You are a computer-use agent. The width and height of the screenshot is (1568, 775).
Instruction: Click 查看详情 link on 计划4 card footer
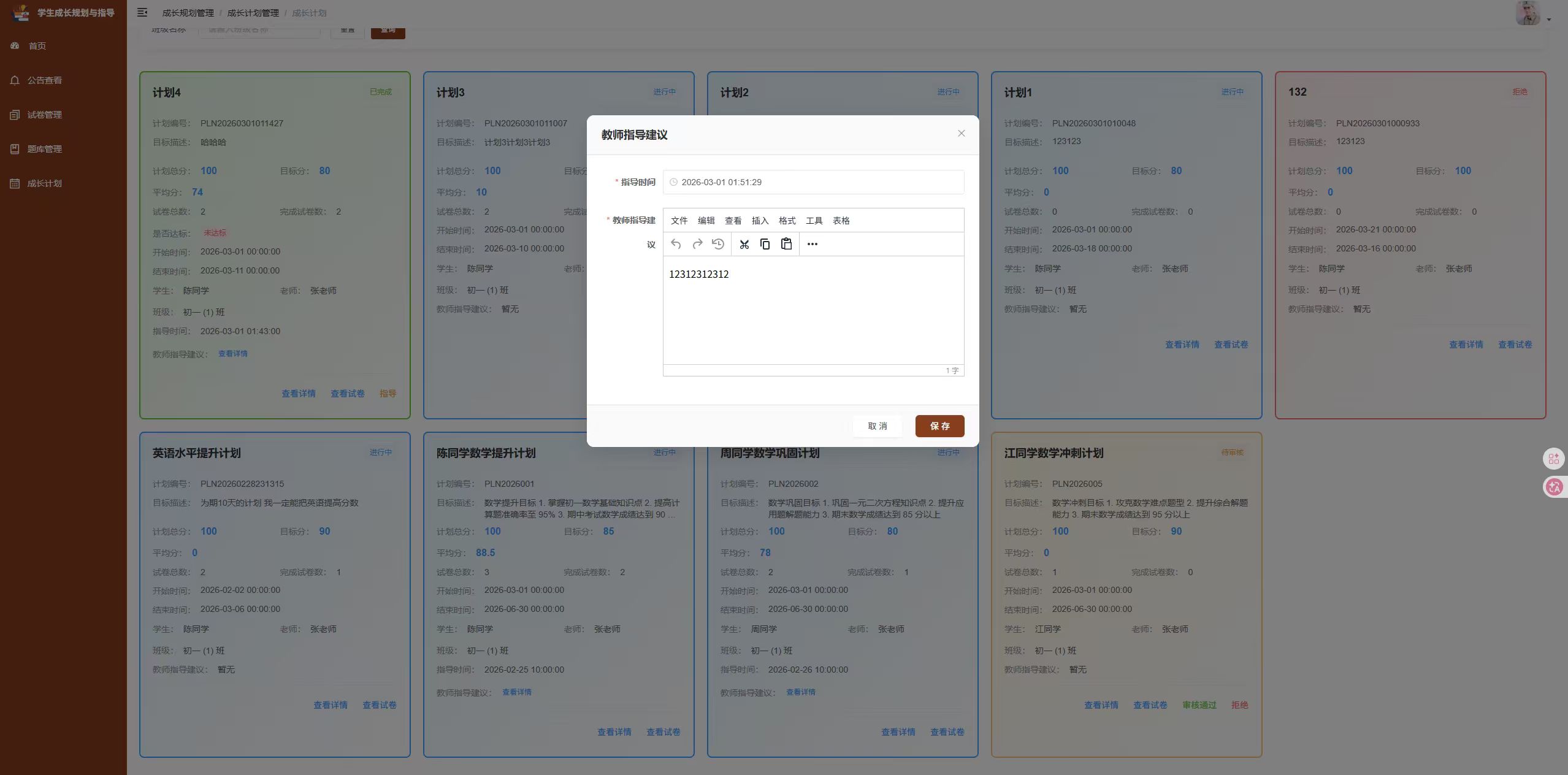(x=299, y=394)
